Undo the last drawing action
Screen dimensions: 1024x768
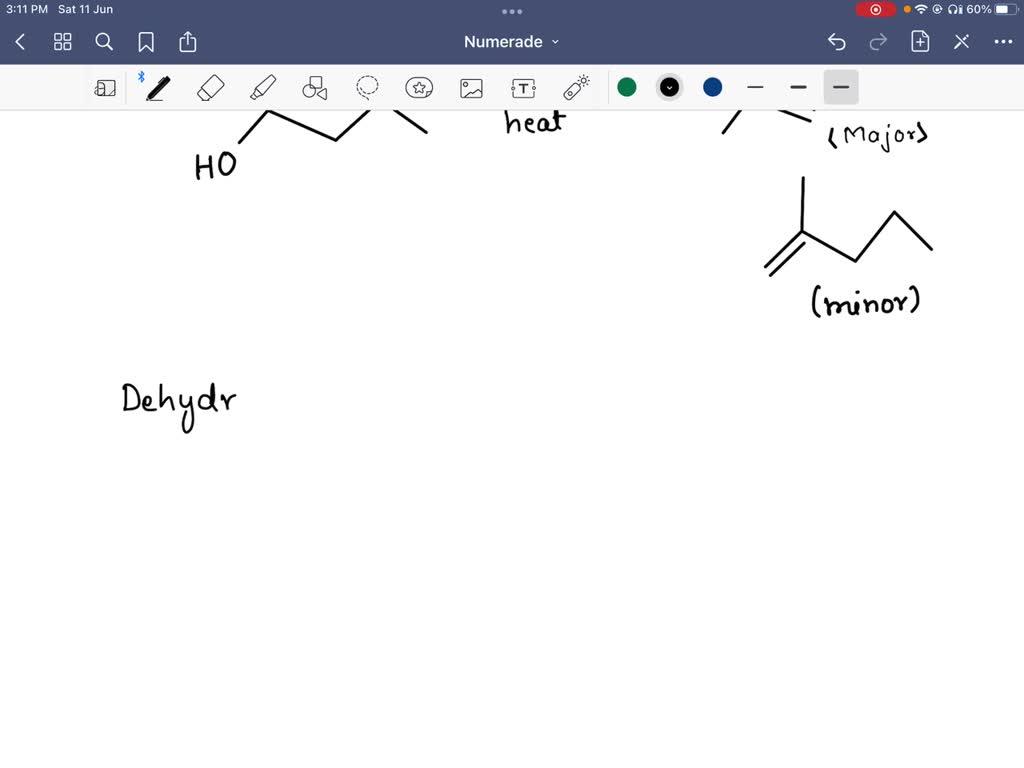[x=837, y=42]
